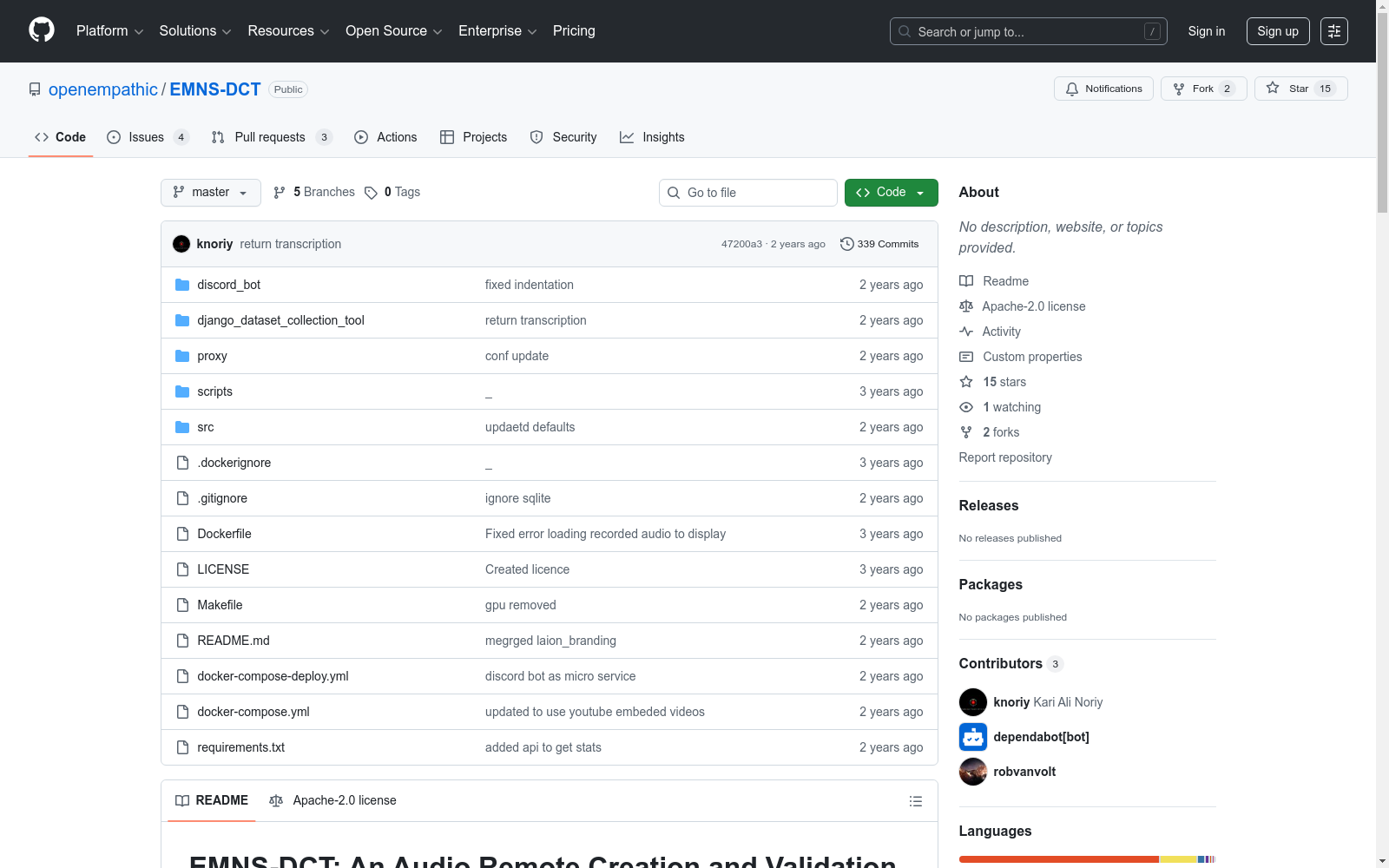1389x868 pixels.
Task: Click the src folder icon
Action: (x=182, y=427)
